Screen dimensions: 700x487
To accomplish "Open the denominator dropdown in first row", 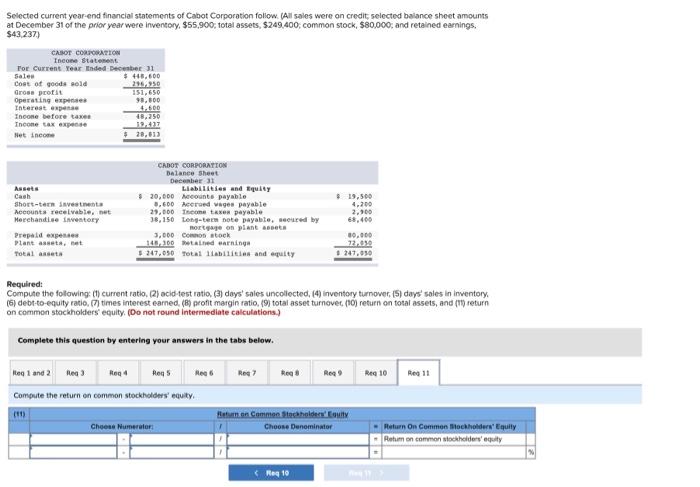I will [x=298, y=439].
